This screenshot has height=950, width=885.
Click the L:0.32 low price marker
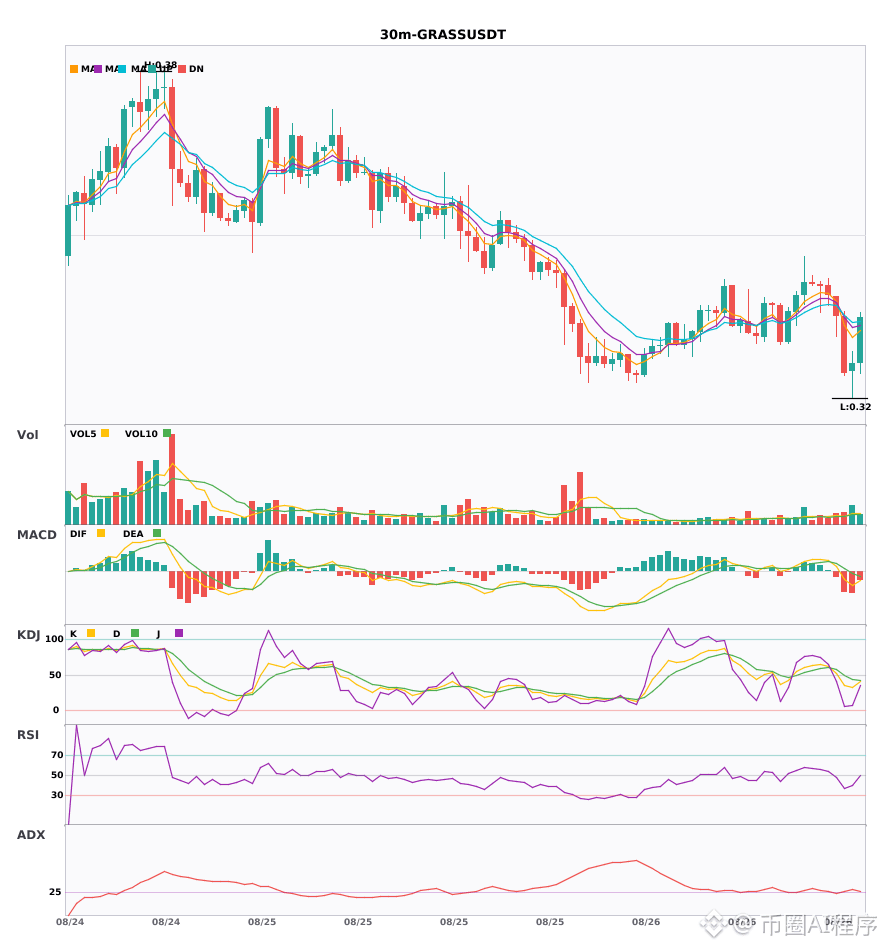855,407
